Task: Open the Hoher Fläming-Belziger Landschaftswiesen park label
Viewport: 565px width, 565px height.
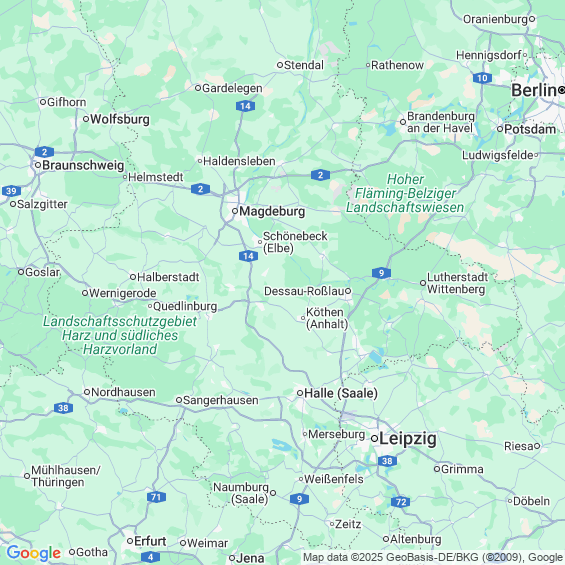Action: click(405, 193)
